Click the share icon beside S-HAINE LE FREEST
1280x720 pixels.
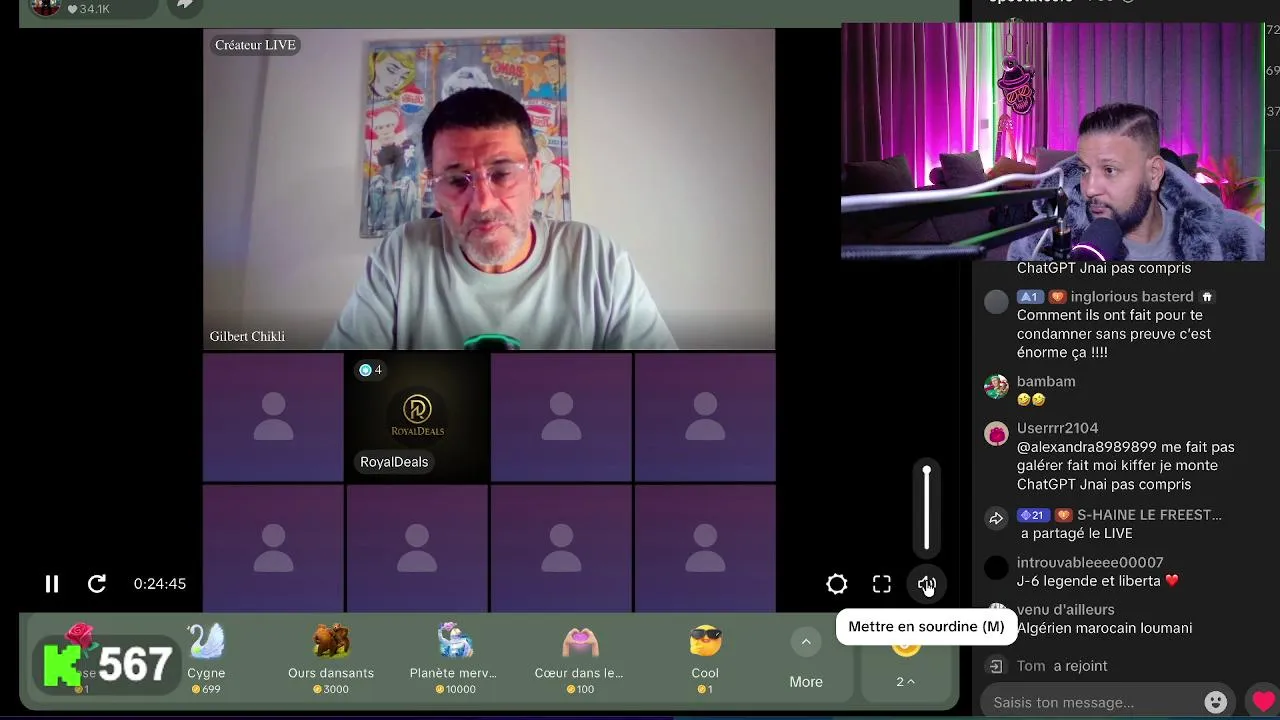996,518
